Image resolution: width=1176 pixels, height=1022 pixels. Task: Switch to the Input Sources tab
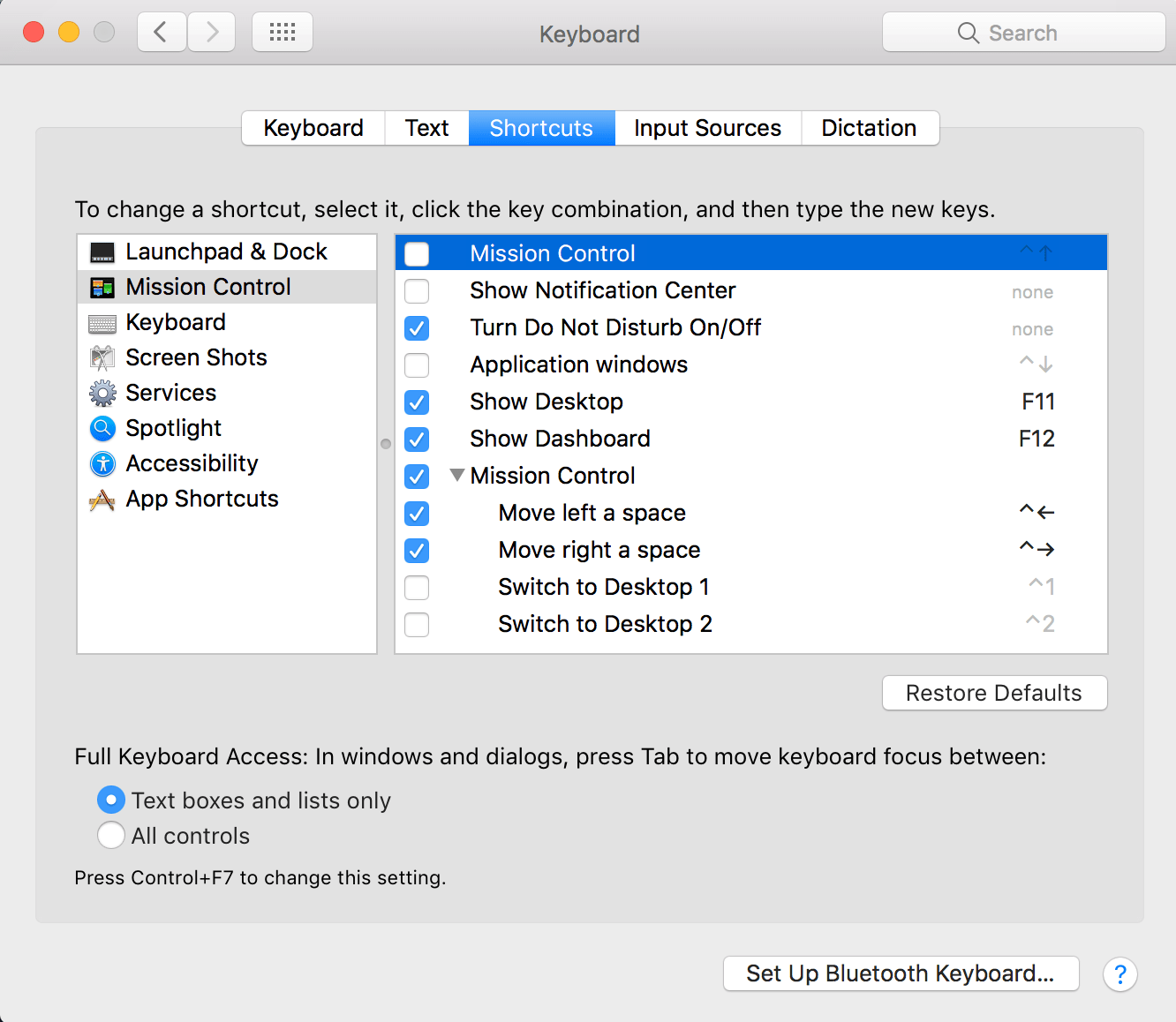pyautogui.click(x=707, y=128)
